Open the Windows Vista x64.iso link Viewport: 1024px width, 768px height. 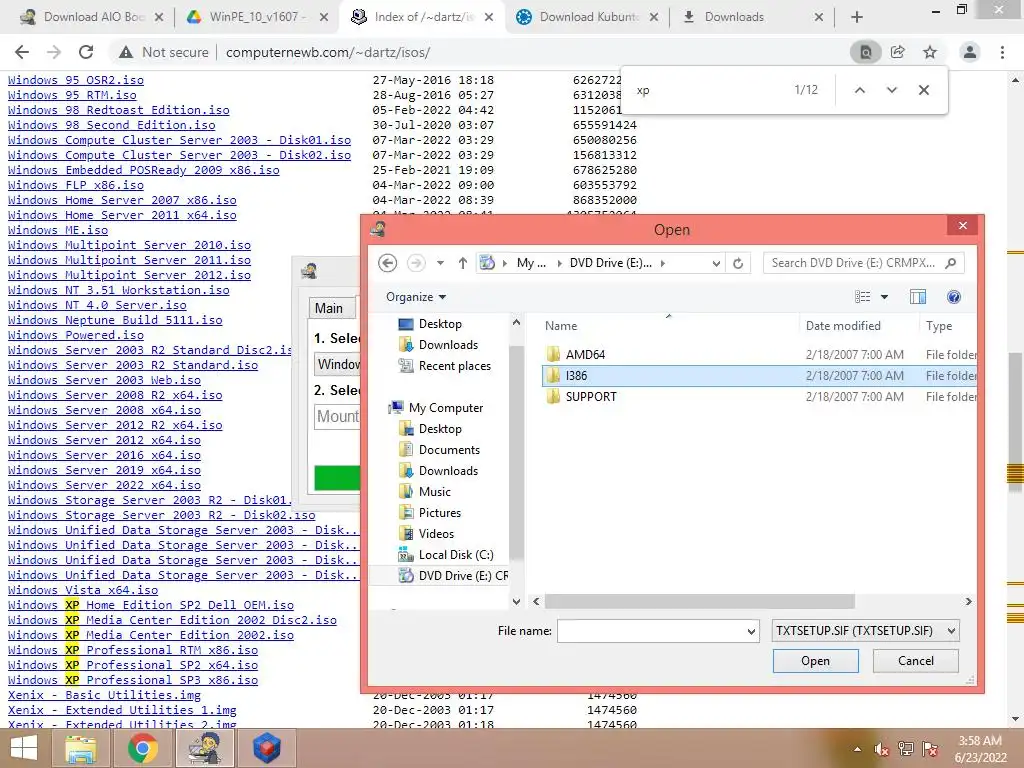tap(83, 590)
